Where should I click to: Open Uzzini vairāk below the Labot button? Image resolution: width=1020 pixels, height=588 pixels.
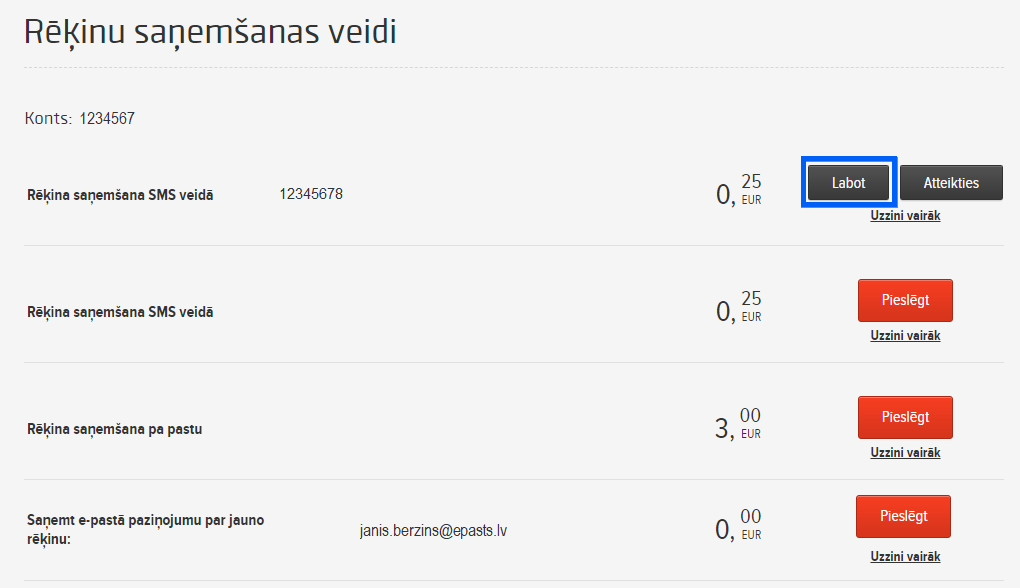[x=905, y=216]
